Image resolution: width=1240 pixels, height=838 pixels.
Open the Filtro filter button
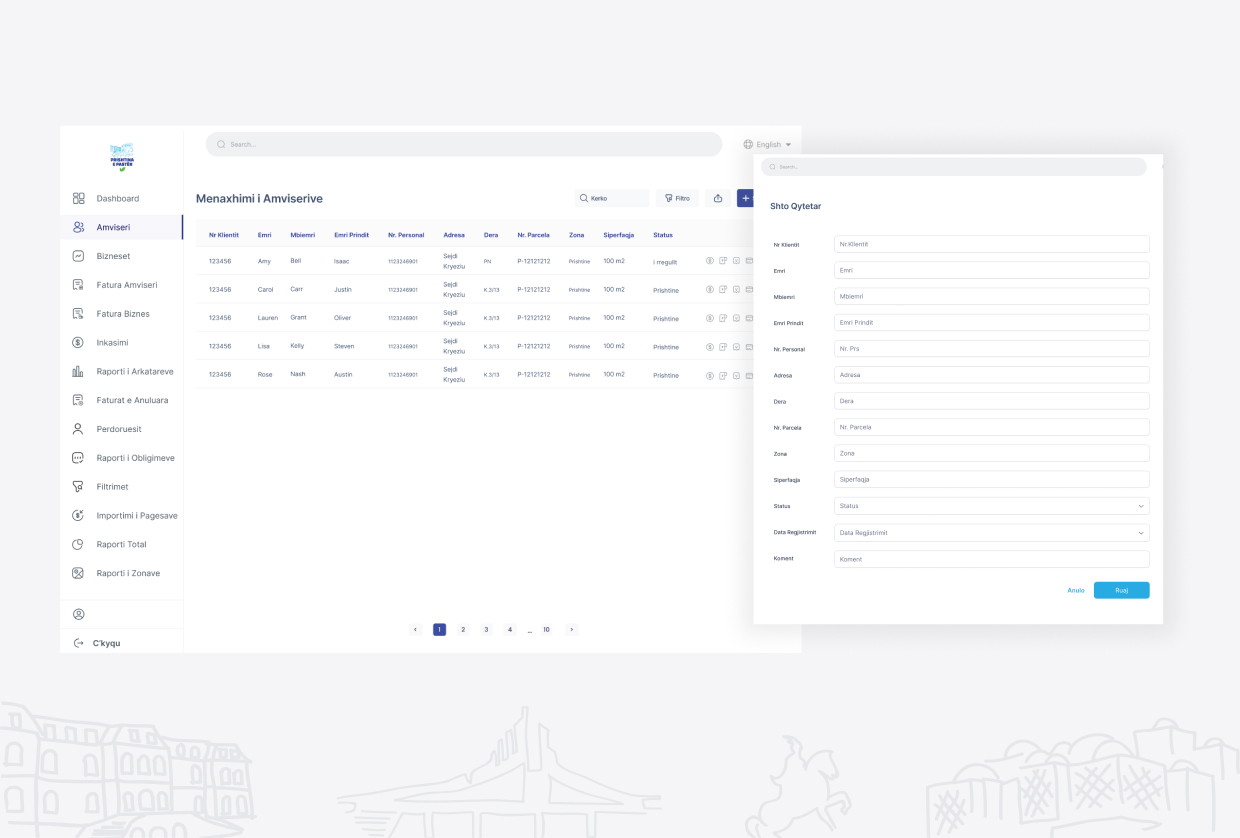pyautogui.click(x=677, y=198)
